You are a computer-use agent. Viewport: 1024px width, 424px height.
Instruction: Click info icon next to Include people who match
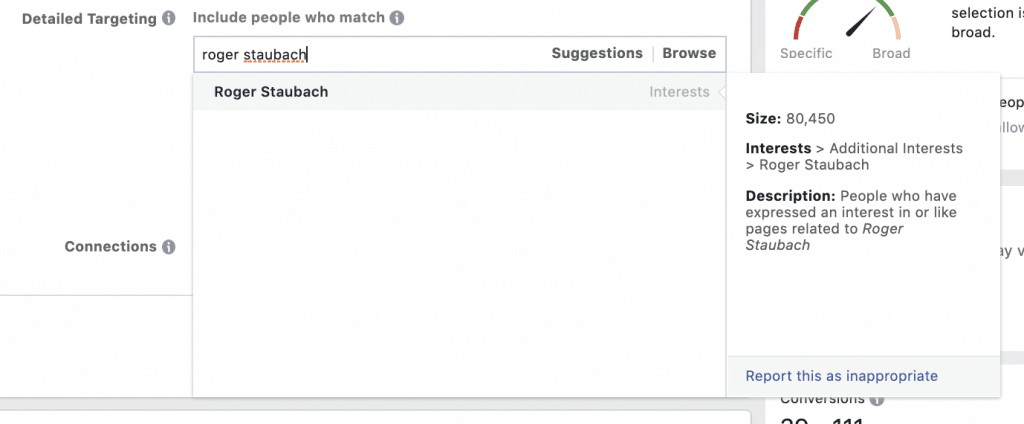tap(396, 18)
